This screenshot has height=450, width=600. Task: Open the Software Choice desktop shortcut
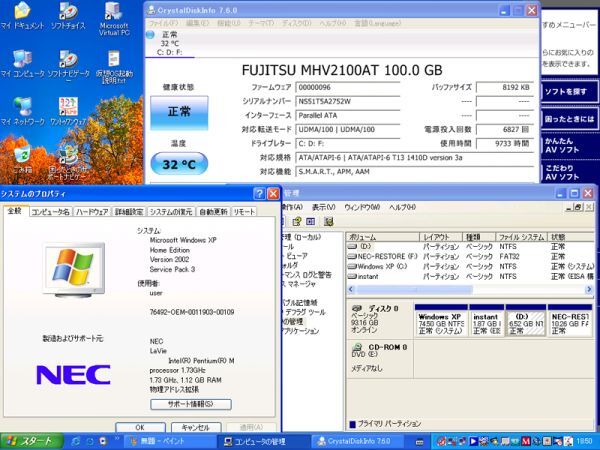tap(68, 15)
